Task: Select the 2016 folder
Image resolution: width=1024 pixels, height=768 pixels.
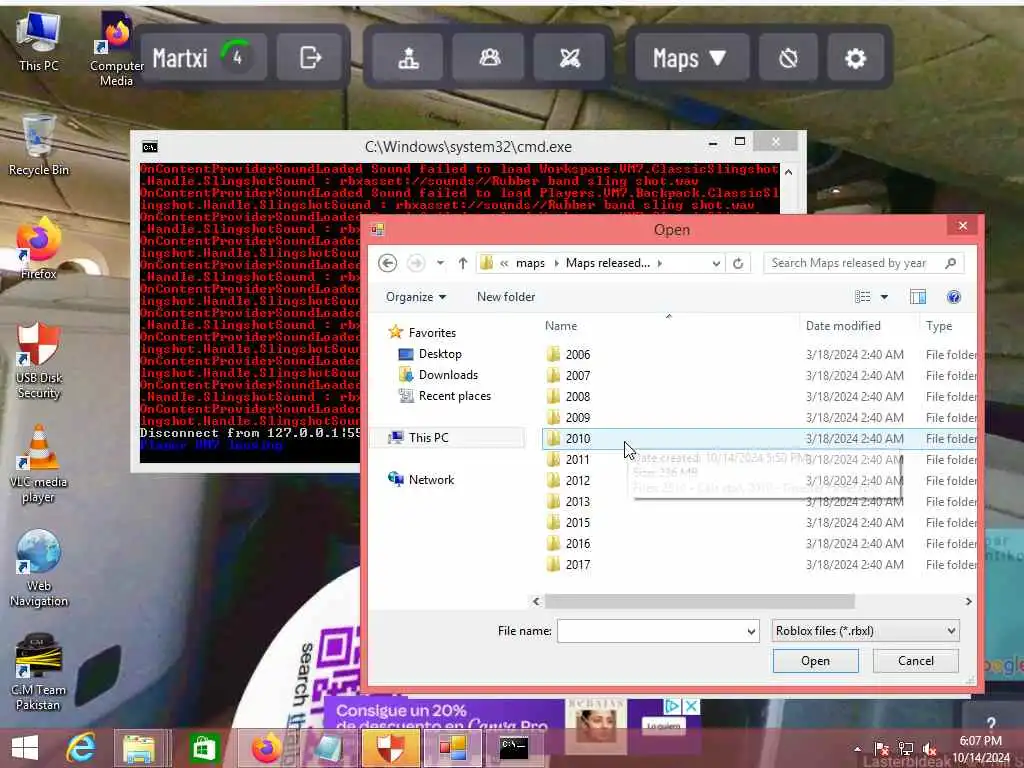Action: point(759,543)
